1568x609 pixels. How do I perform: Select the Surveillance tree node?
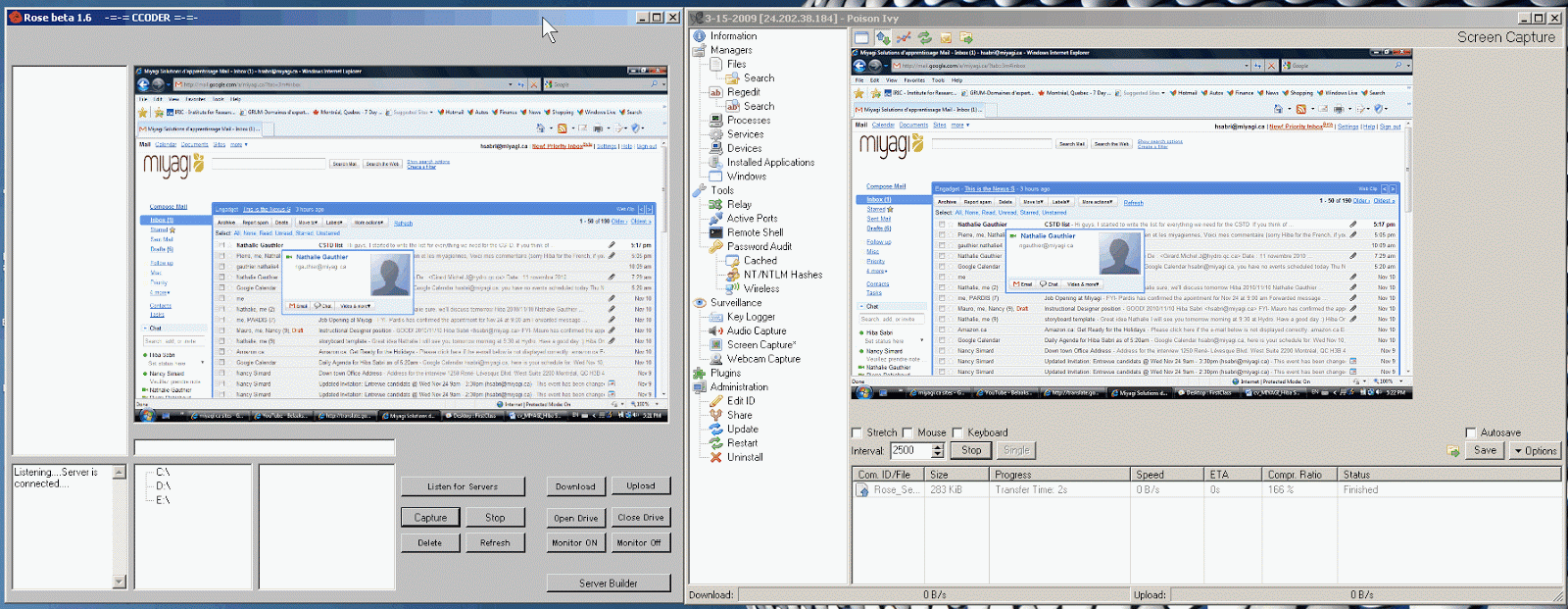[736, 303]
